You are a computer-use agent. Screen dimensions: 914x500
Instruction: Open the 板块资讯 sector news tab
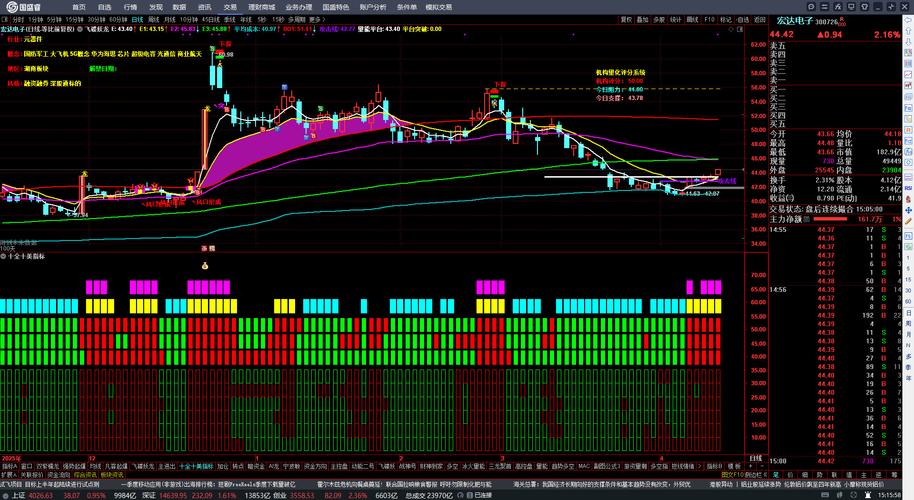click(x=112, y=475)
